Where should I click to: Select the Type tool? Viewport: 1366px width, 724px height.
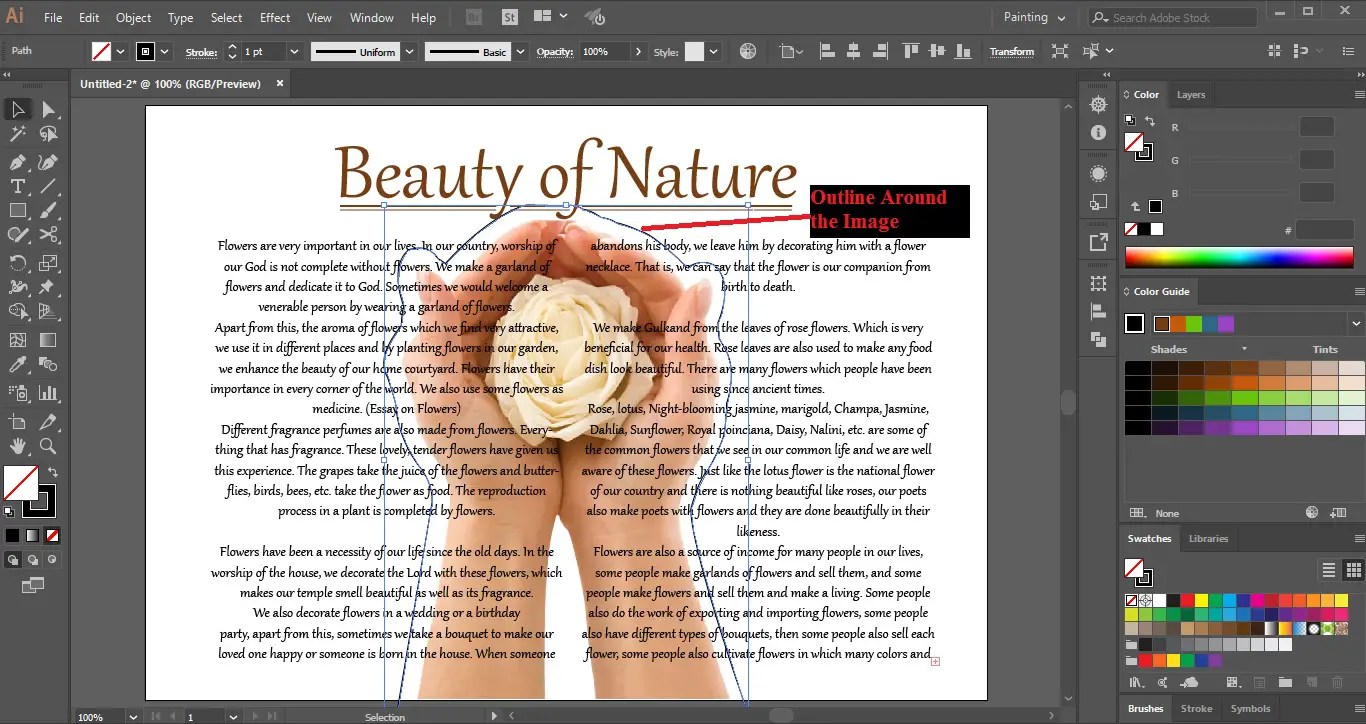pyautogui.click(x=17, y=186)
